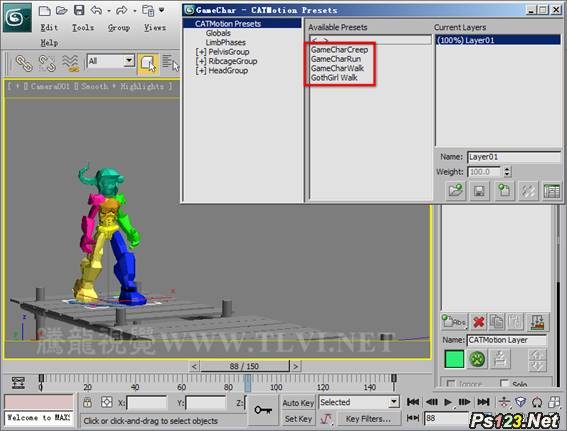Expand the PelvisGroup tree node
The image size is (567, 431).
pos(201,52)
